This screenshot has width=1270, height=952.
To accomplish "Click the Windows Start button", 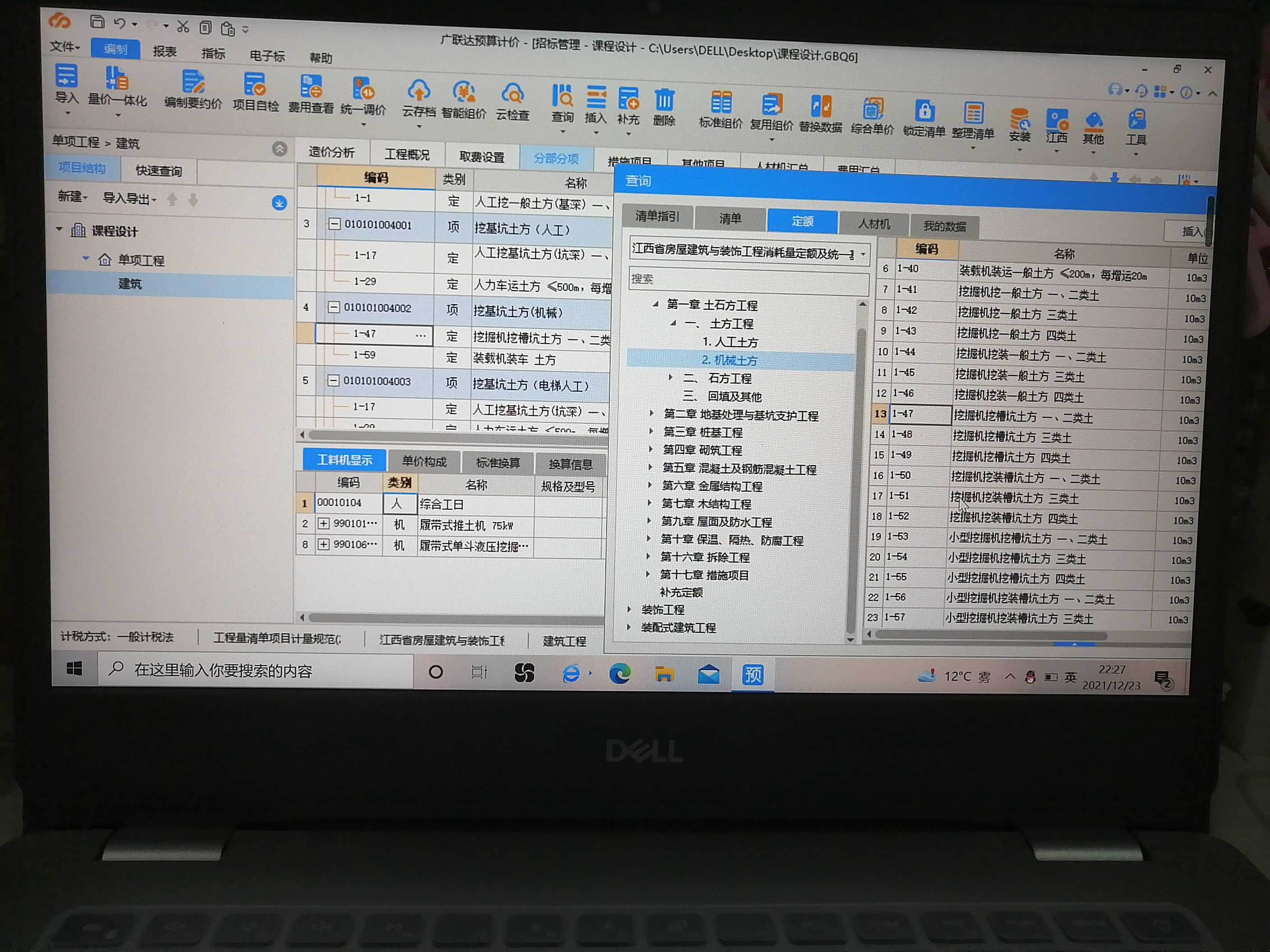I will click(x=74, y=668).
